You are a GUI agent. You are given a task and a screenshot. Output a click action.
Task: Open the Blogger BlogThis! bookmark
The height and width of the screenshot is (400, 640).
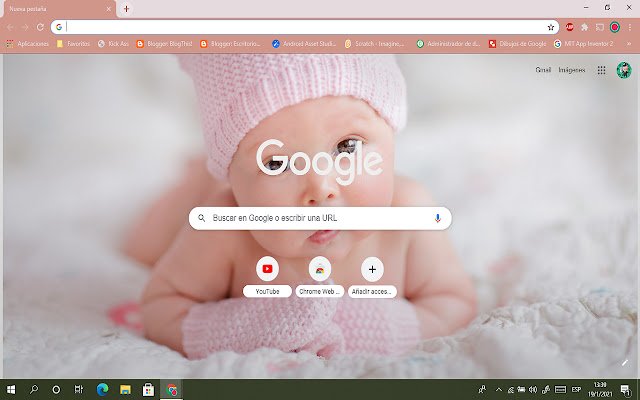tap(164, 44)
